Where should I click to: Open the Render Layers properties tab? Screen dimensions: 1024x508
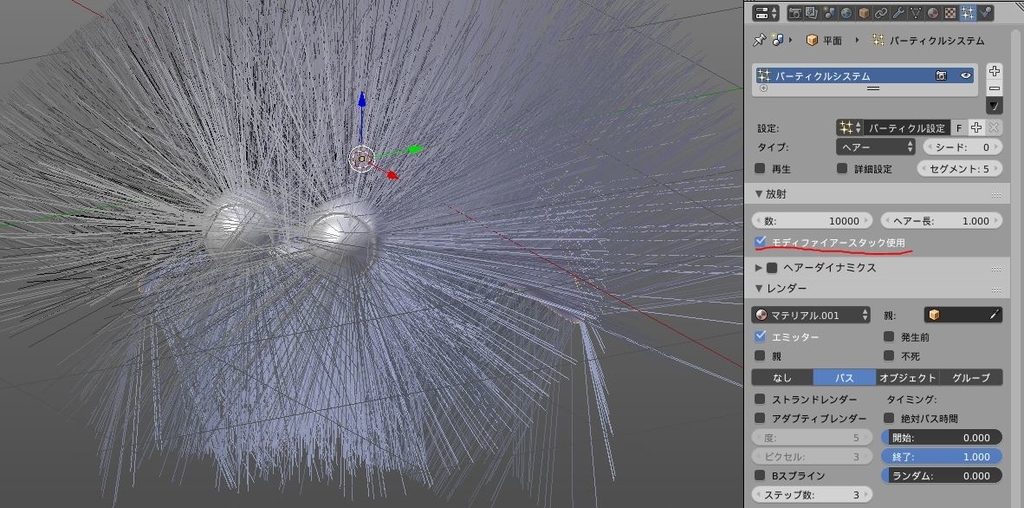coord(812,13)
